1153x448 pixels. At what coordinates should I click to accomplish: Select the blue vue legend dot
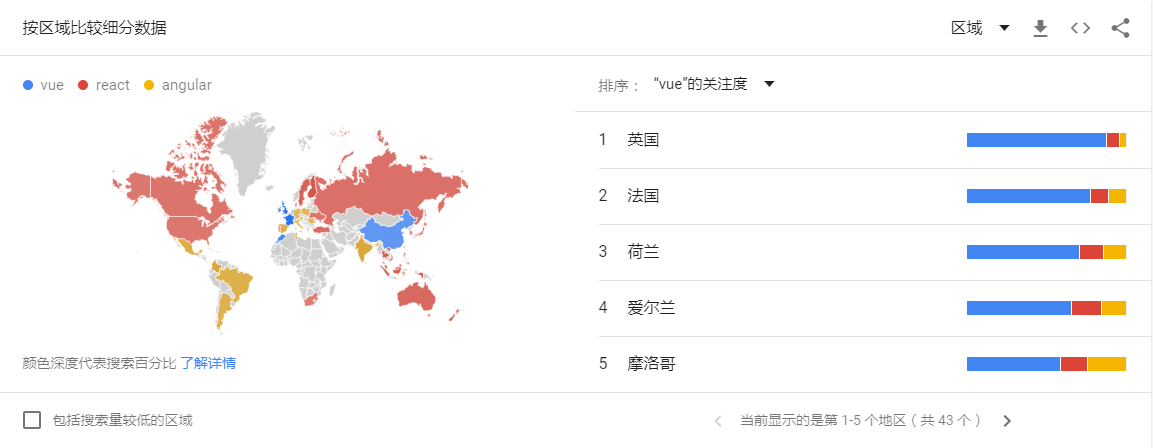[28, 85]
